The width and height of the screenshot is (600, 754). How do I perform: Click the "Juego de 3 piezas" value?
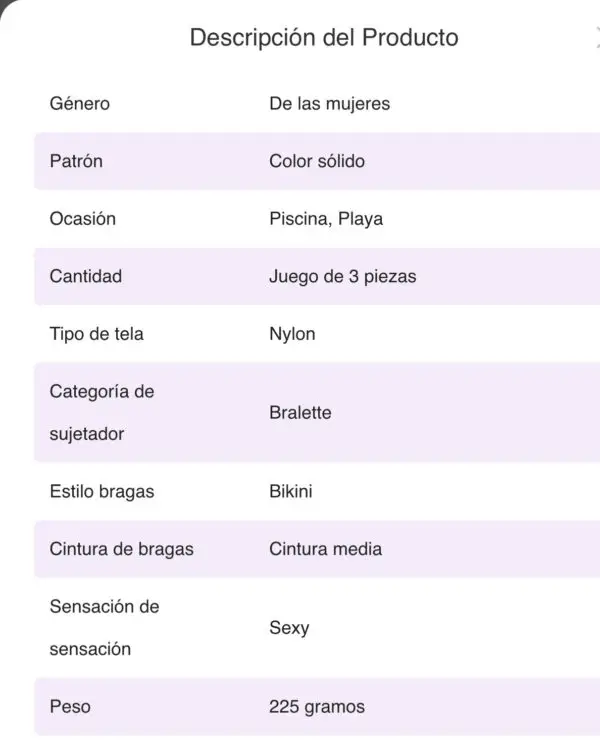tap(342, 276)
